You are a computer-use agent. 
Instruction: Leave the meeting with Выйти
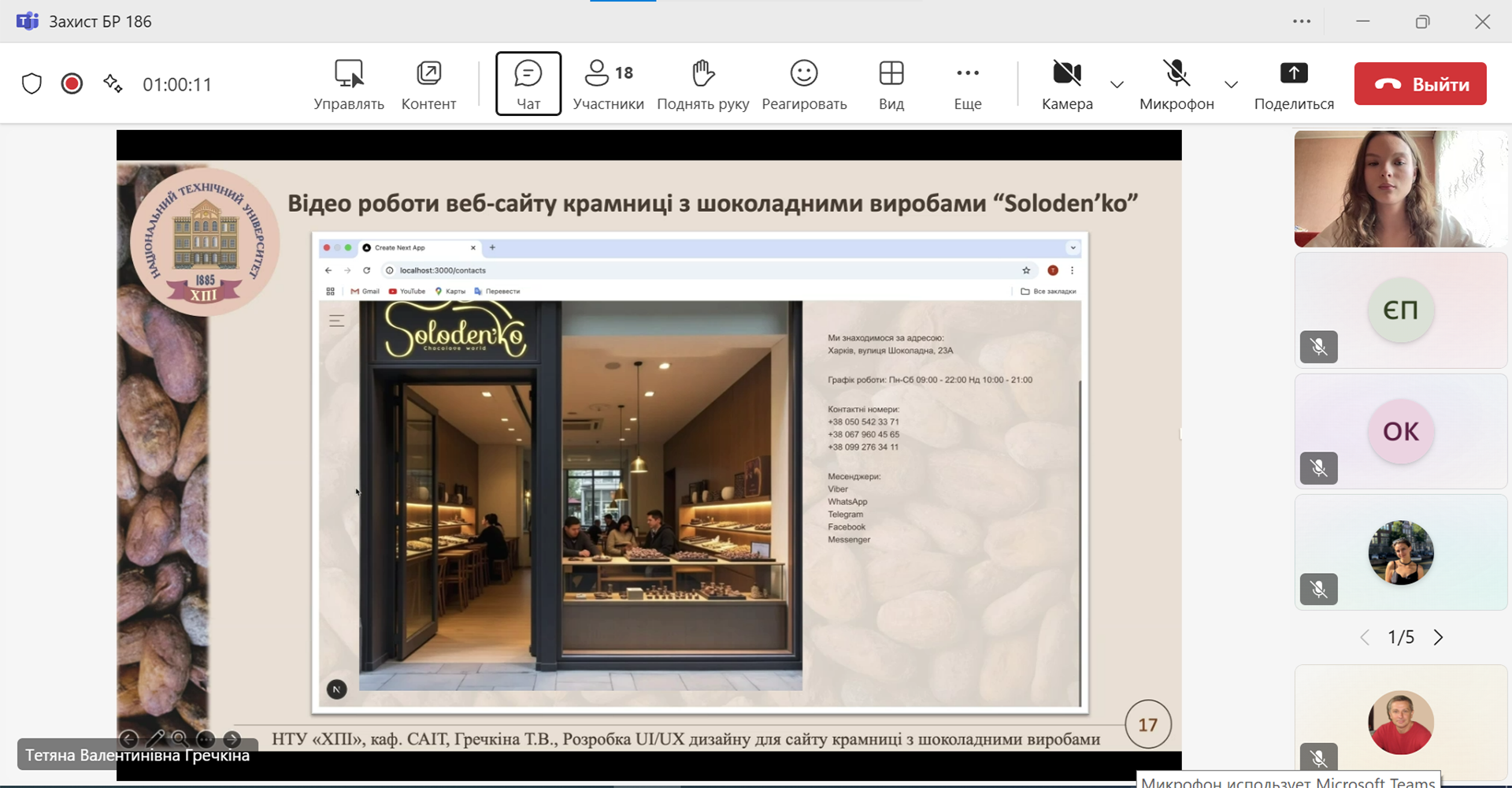[1420, 84]
